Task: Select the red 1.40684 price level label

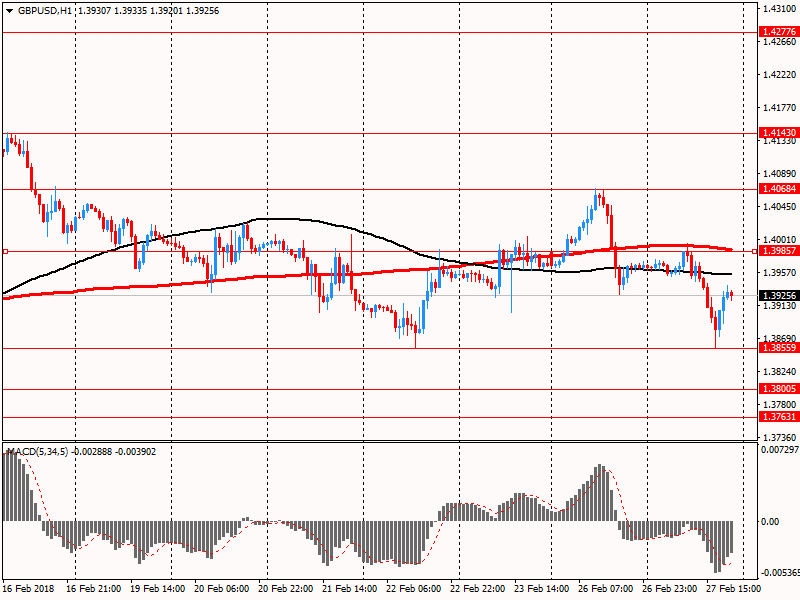Action: coord(779,189)
